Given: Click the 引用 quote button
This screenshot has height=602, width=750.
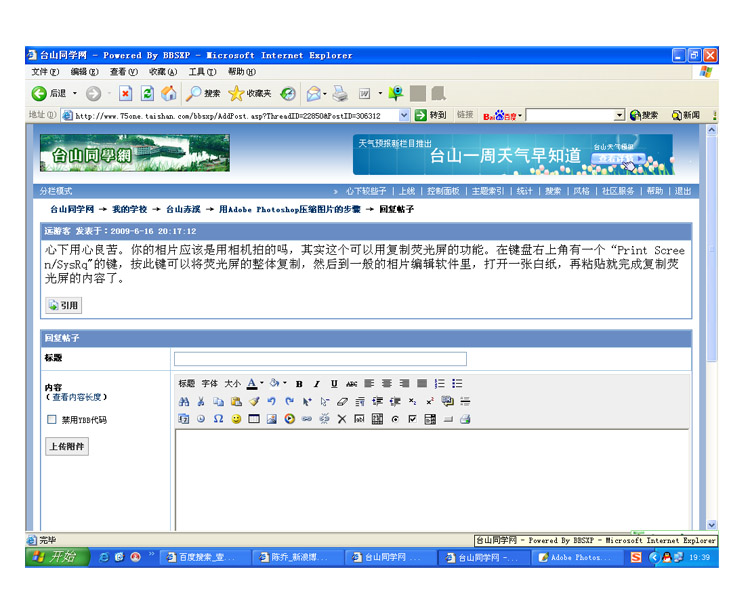Looking at the screenshot, I should pos(63,305).
